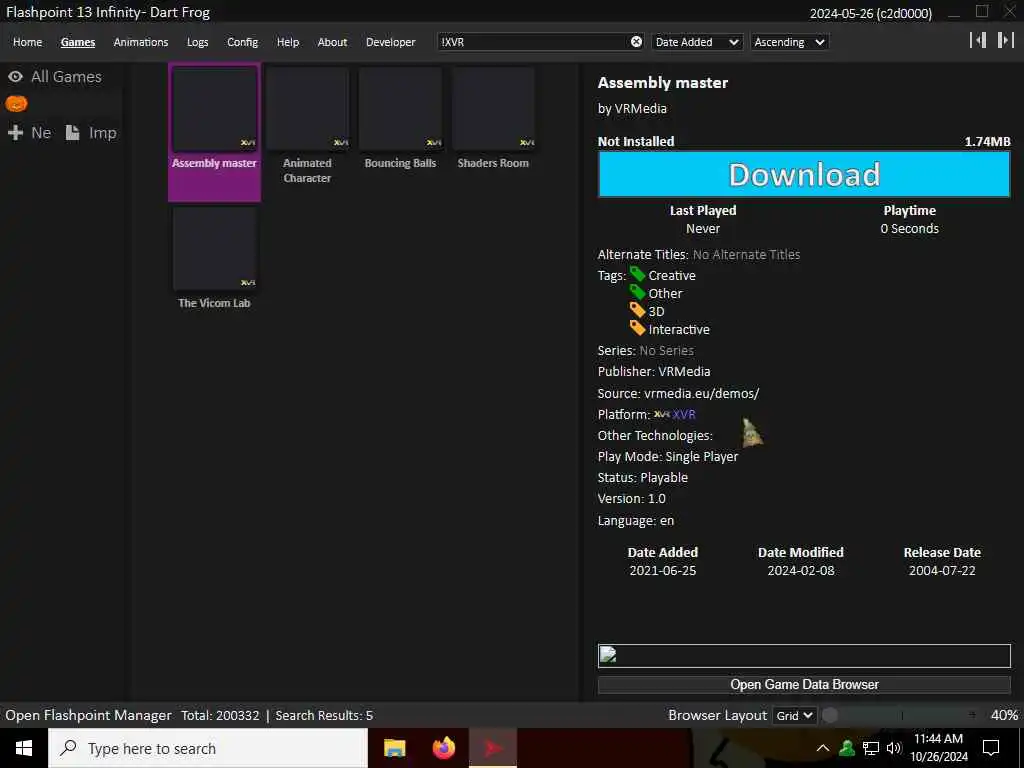Click the by VRMedia developer text
Image resolution: width=1024 pixels, height=768 pixels.
(x=632, y=108)
